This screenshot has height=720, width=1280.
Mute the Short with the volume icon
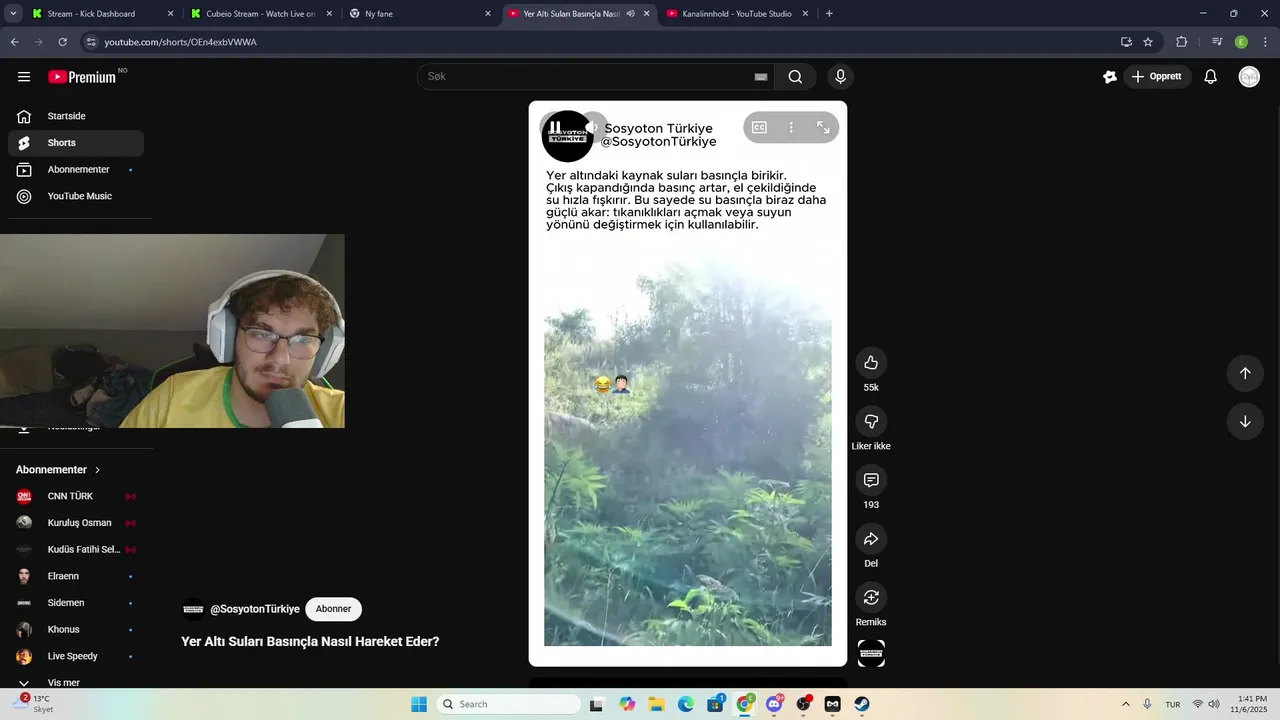click(x=593, y=127)
